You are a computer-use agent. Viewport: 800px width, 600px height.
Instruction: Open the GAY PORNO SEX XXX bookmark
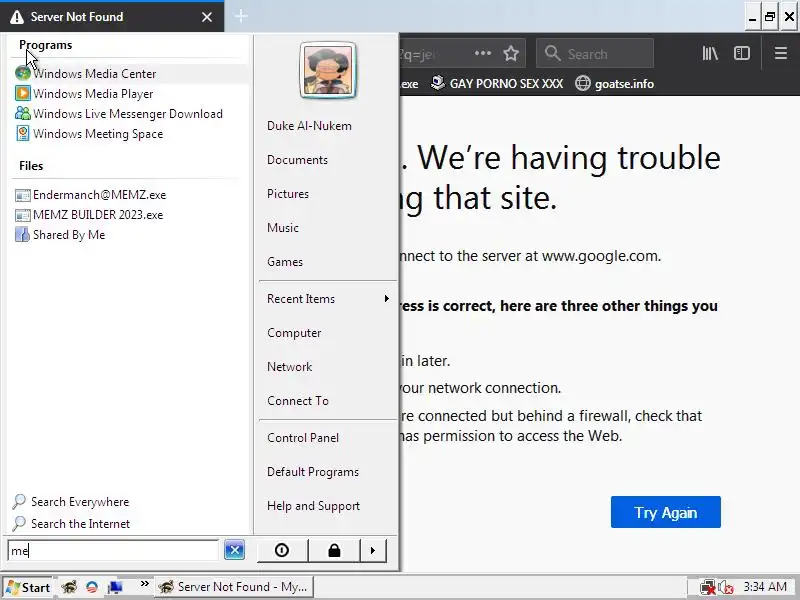point(496,84)
